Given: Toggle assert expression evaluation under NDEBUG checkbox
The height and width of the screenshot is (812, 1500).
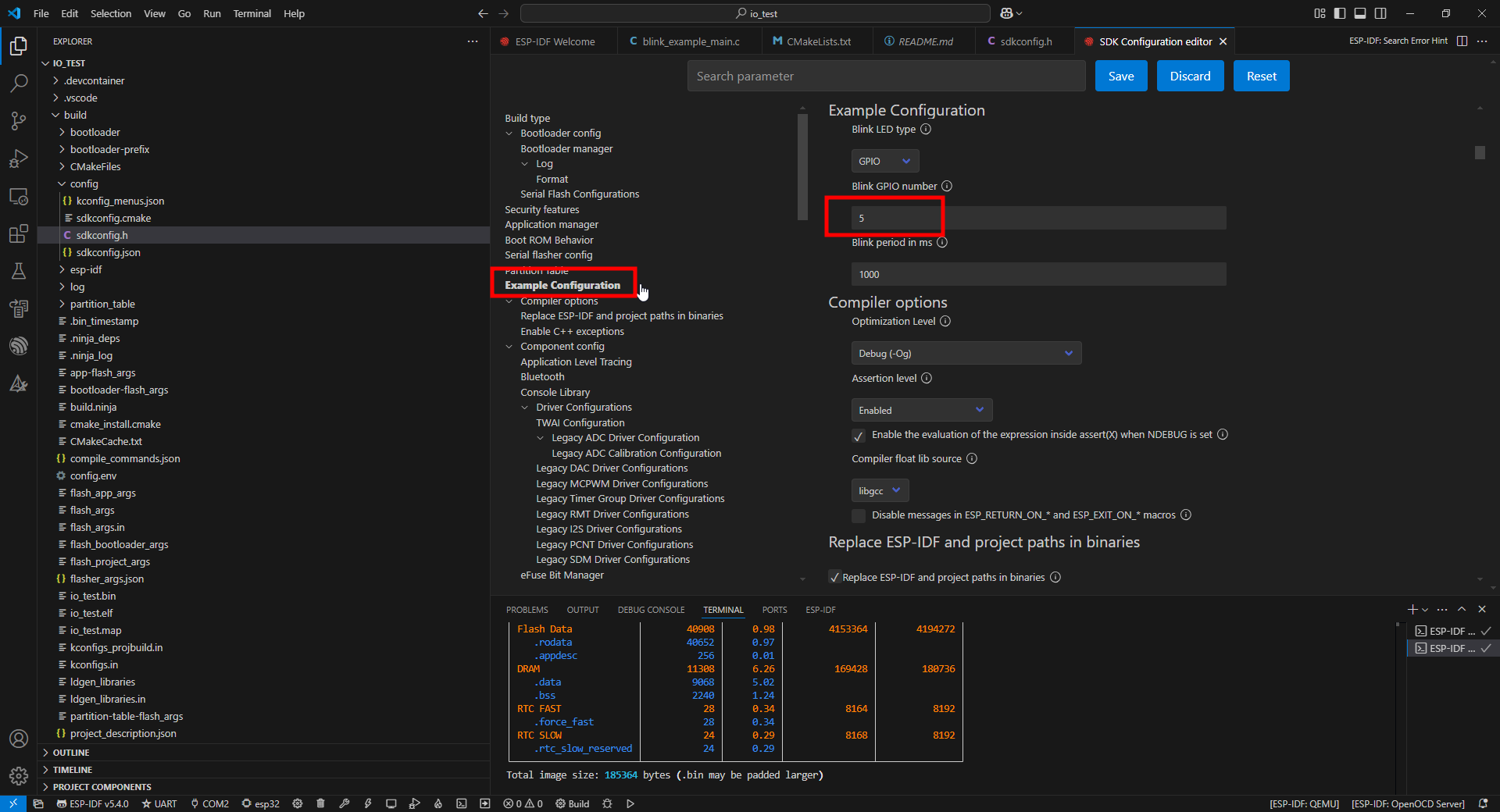Looking at the screenshot, I should 859,435.
